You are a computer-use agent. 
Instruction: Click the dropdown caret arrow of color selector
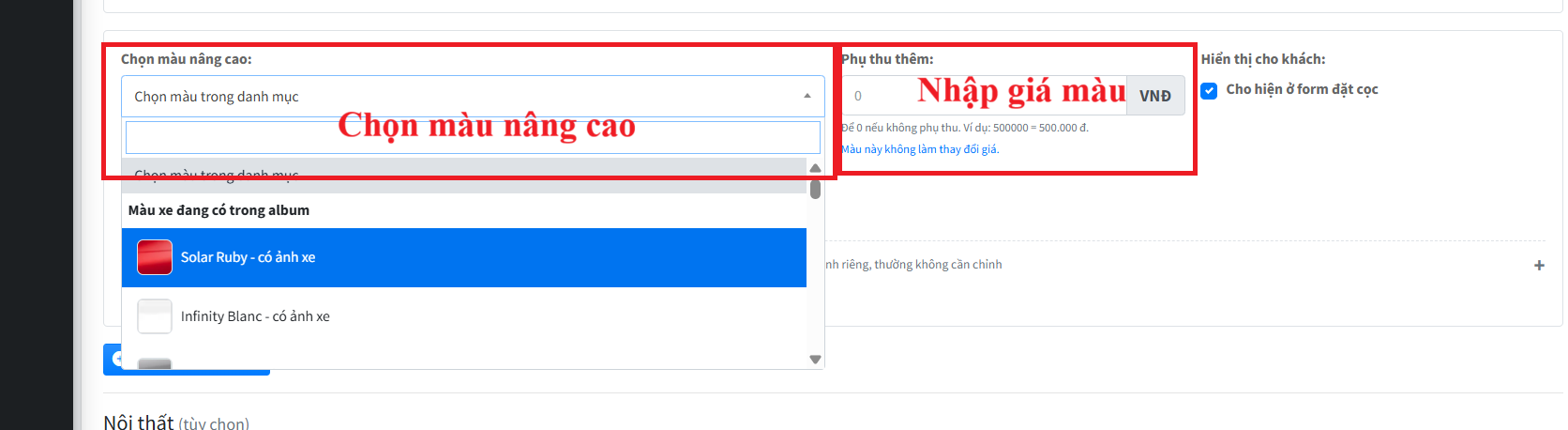click(807, 96)
